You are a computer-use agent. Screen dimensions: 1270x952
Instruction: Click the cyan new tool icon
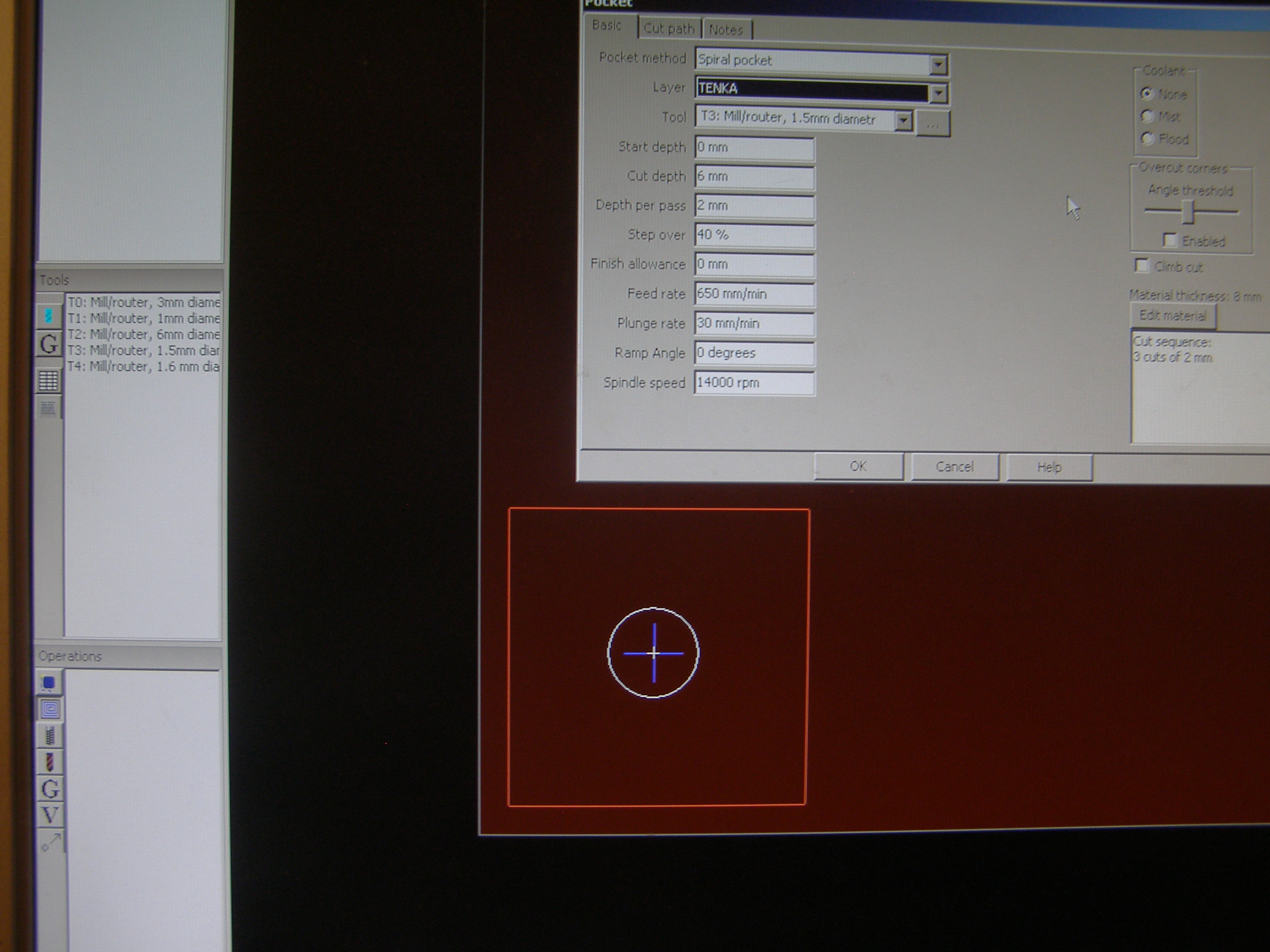pos(49,316)
